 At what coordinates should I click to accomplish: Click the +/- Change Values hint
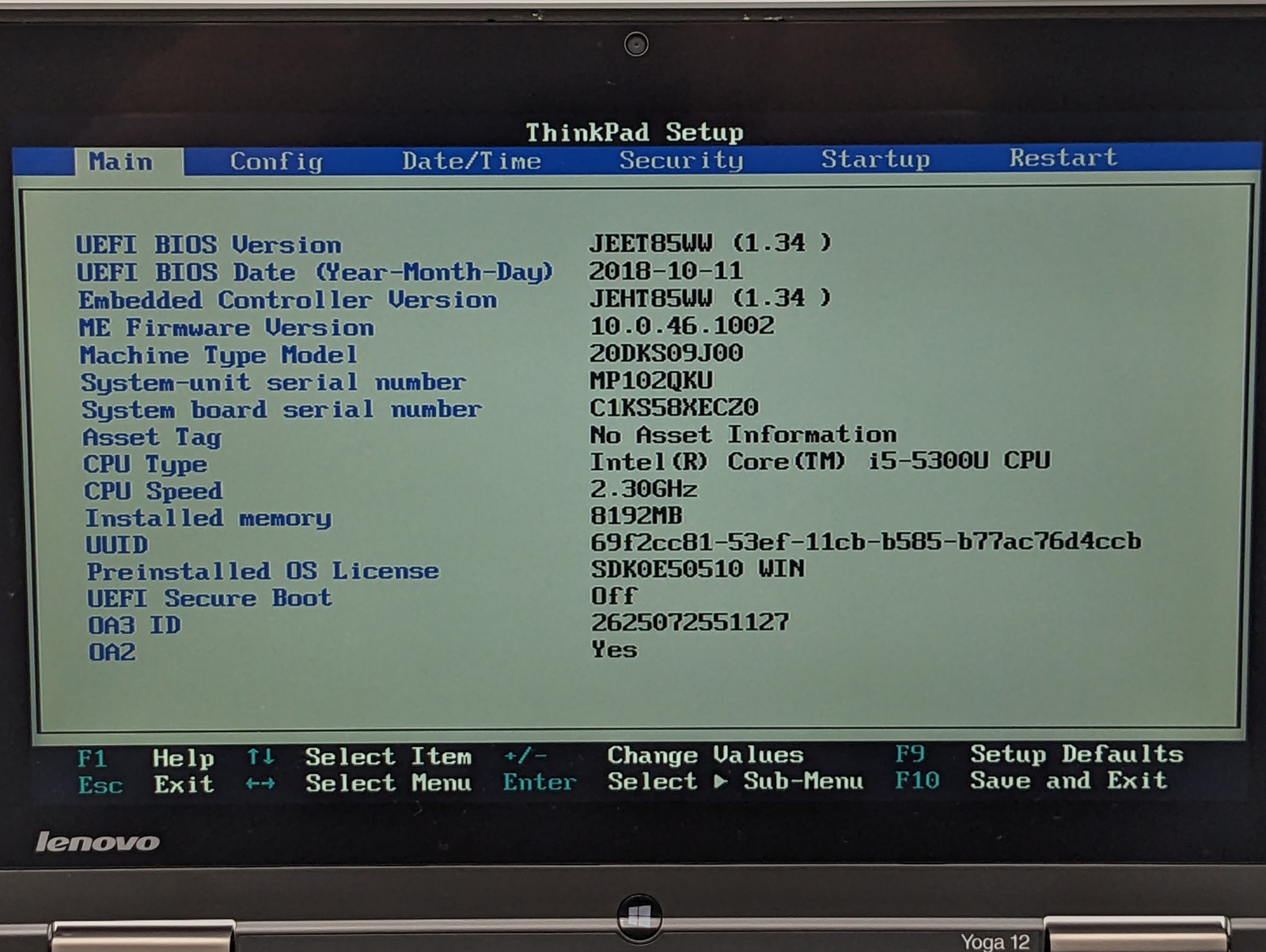[654, 755]
